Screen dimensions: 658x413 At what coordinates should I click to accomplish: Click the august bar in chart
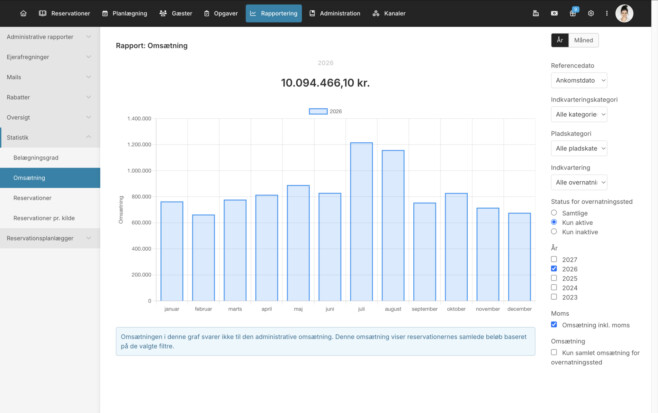[x=393, y=225]
